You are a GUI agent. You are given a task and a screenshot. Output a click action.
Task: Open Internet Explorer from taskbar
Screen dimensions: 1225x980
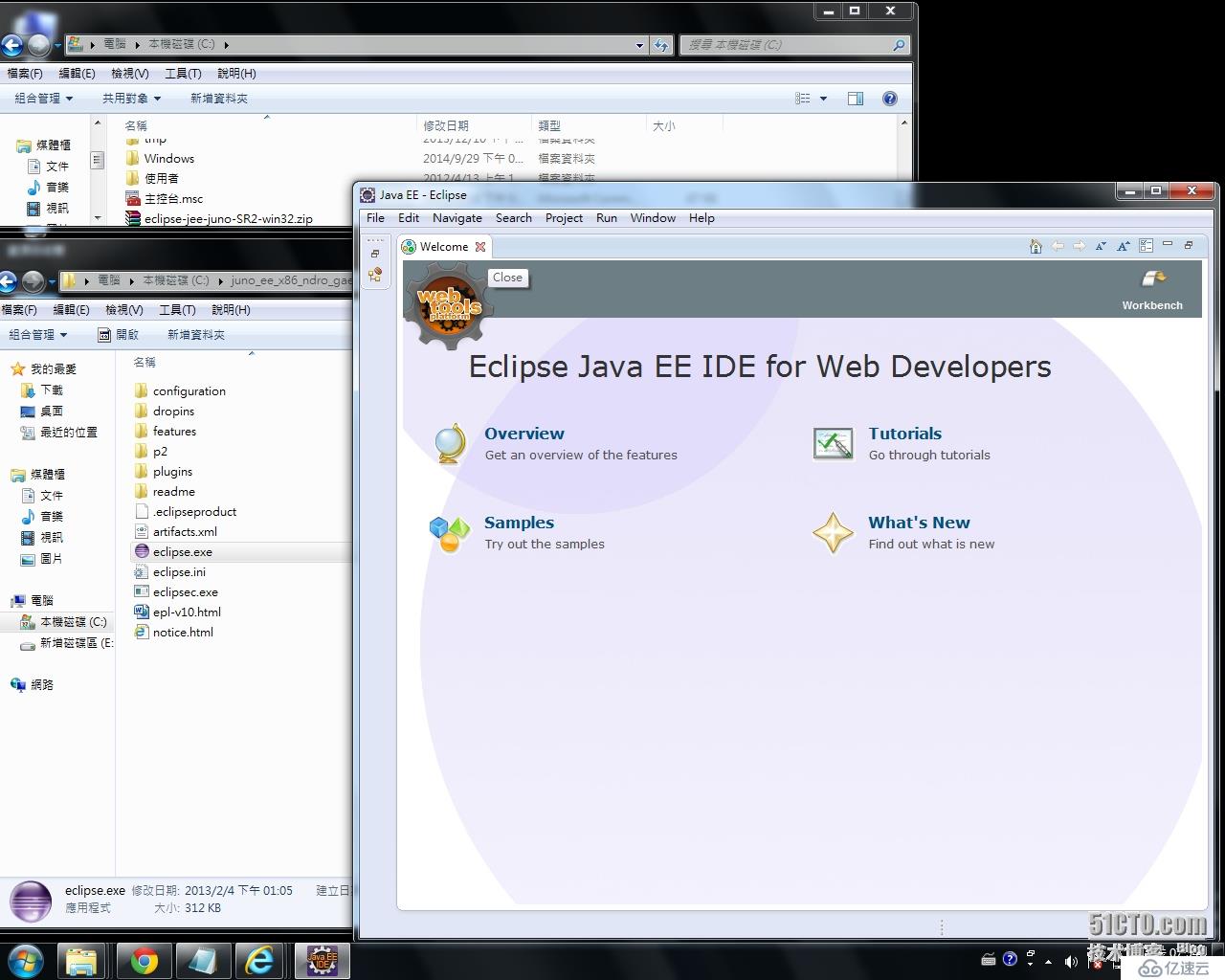259,960
